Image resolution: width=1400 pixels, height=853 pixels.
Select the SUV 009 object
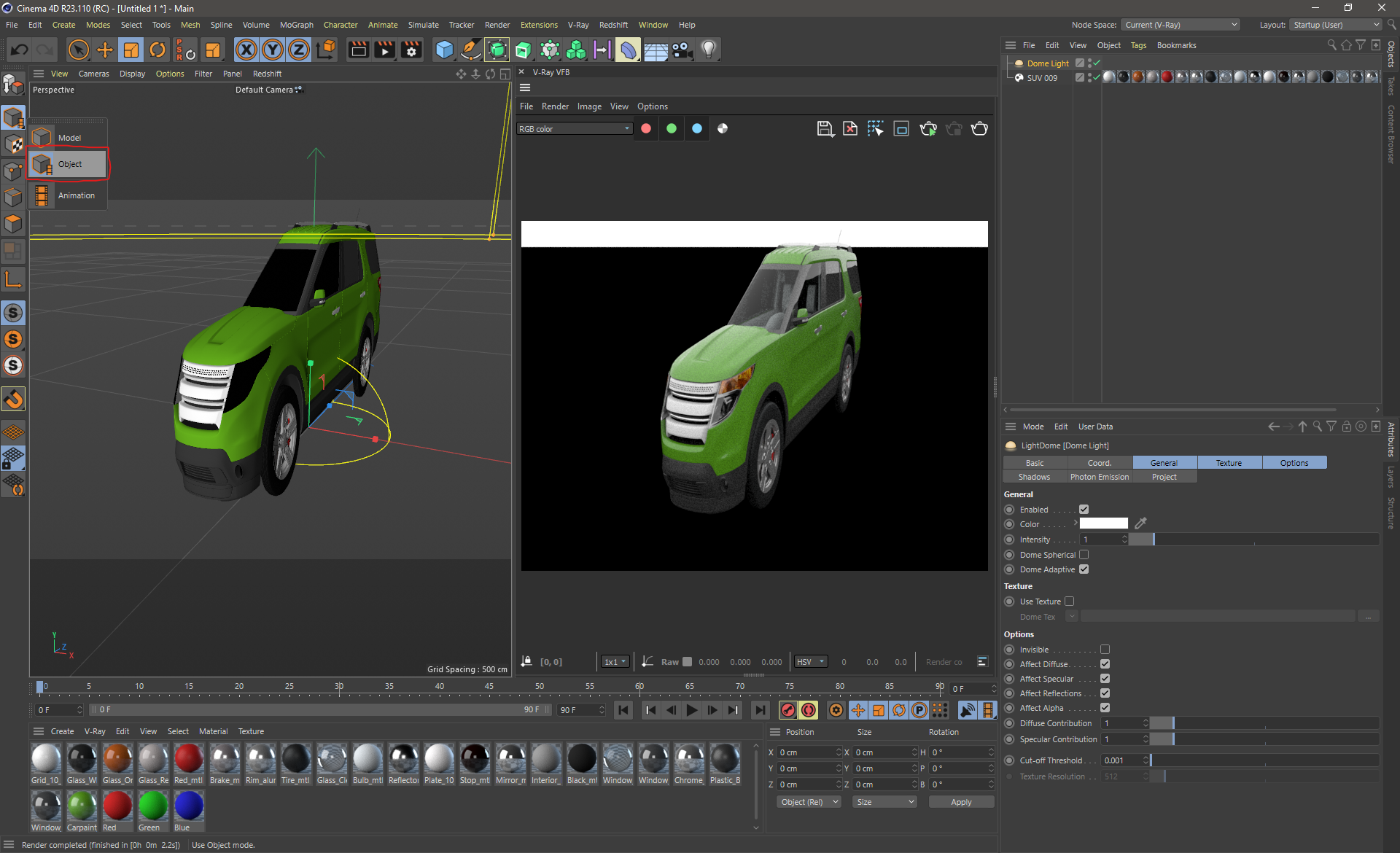tap(1041, 78)
